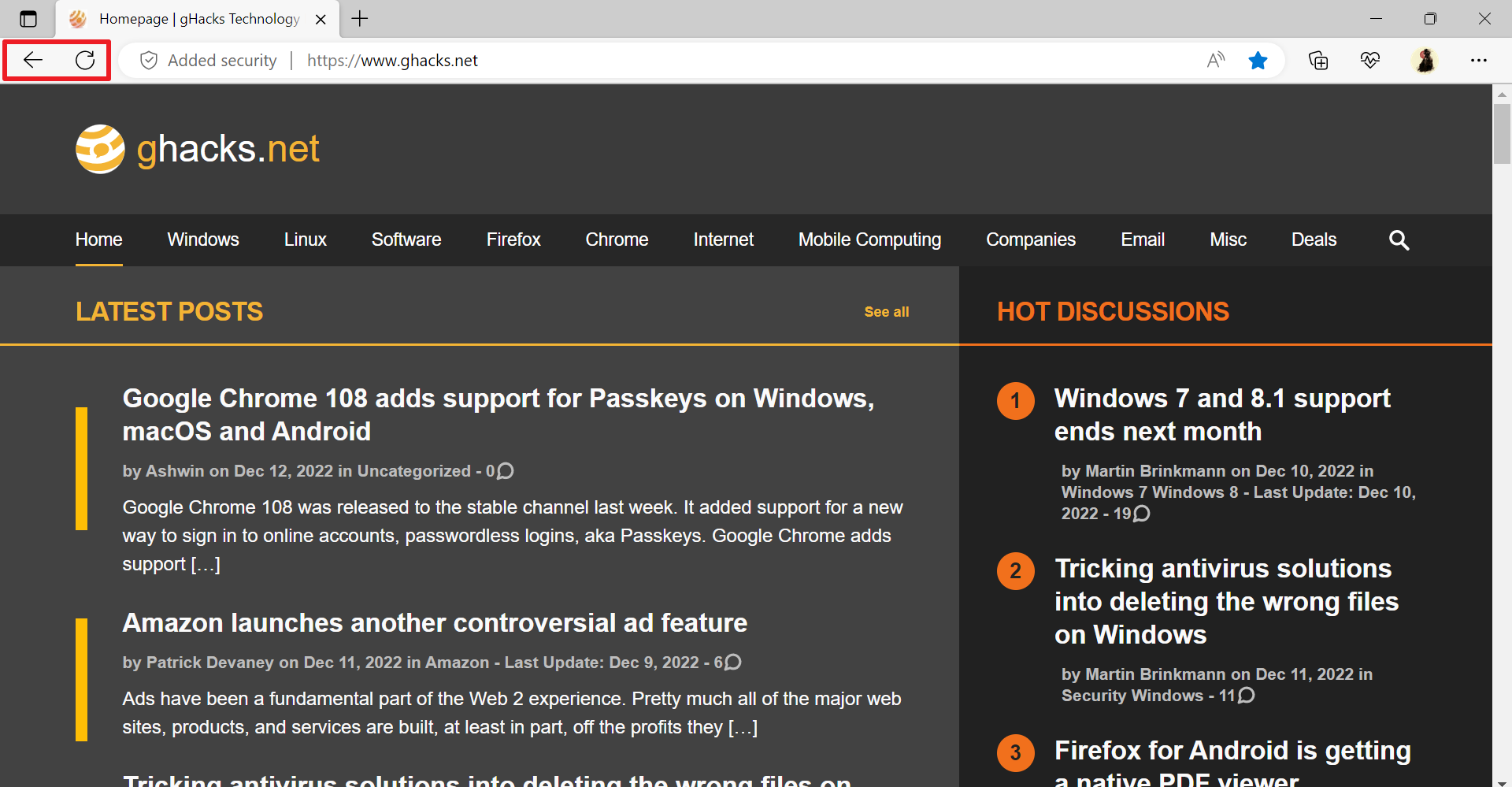
Task: Open the Read aloud feature
Action: 1215,60
